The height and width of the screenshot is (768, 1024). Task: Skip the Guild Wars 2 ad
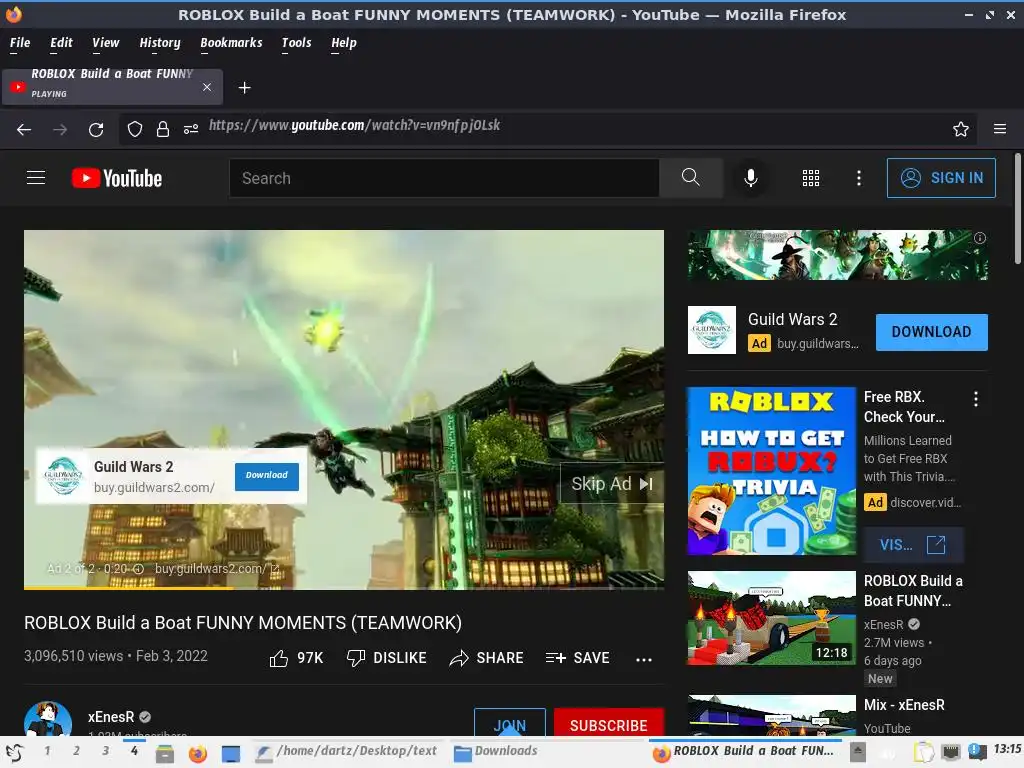click(x=612, y=484)
